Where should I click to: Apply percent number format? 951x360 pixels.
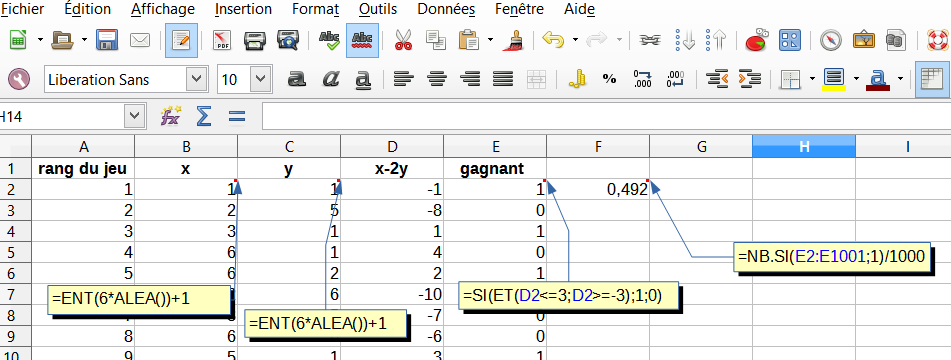610,79
